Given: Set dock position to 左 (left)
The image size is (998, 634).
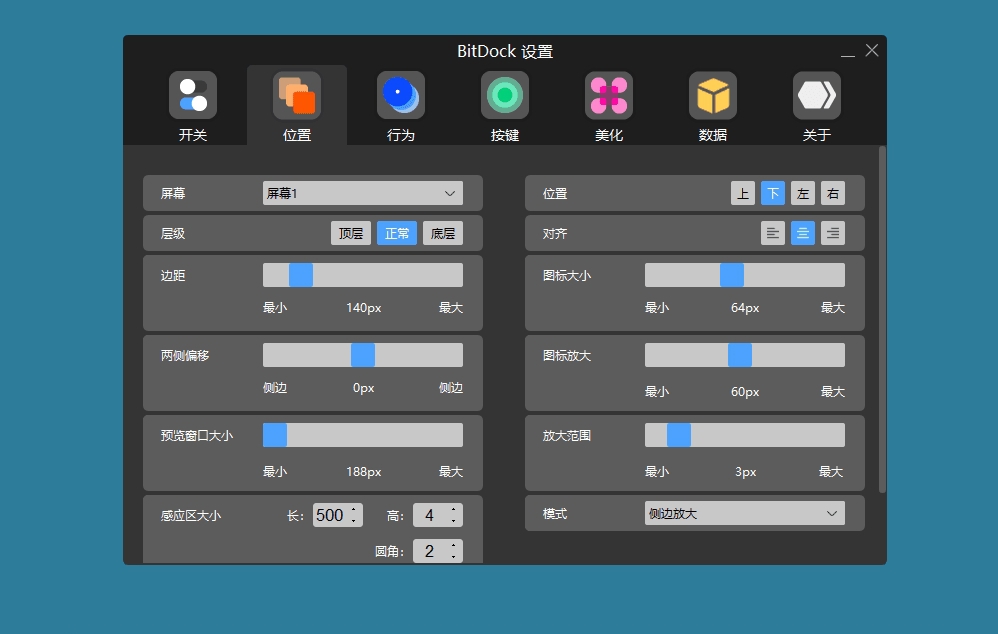Looking at the screenshot, I should click(x=803, y=193).
